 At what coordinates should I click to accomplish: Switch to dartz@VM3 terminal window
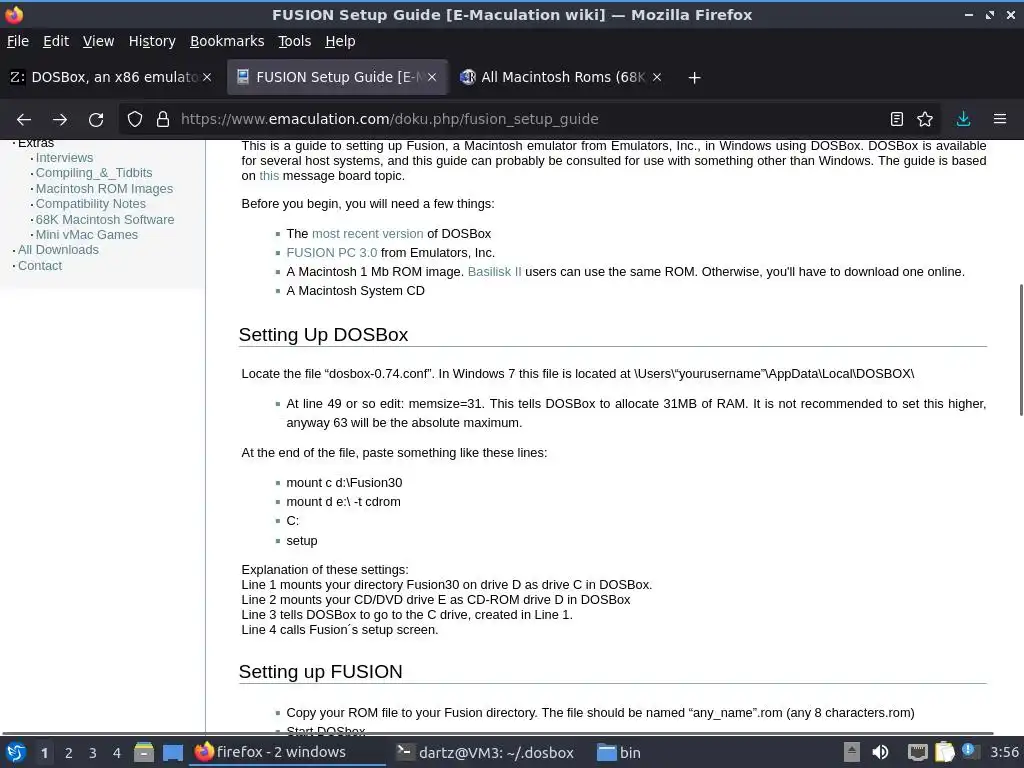pyautogui.click(x=485, y=752)
